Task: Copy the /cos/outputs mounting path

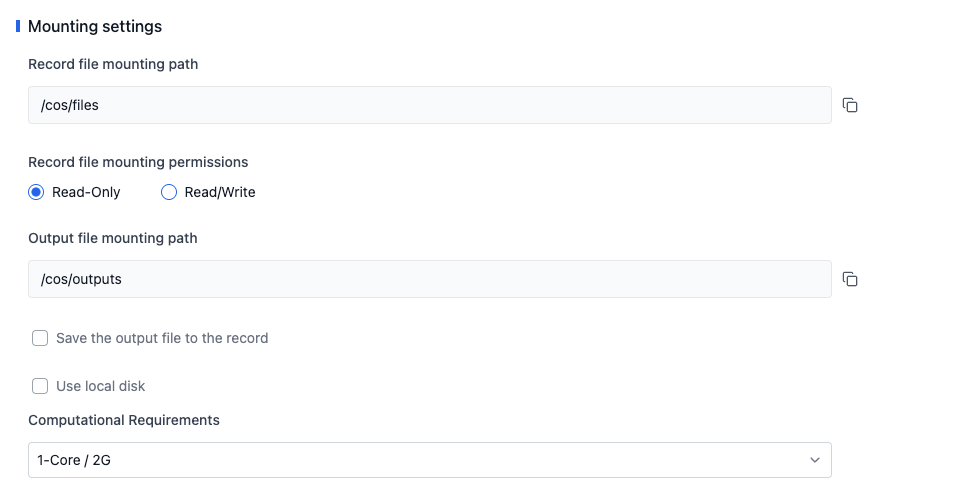Action: pyautogui.click(x=850, y=279)
